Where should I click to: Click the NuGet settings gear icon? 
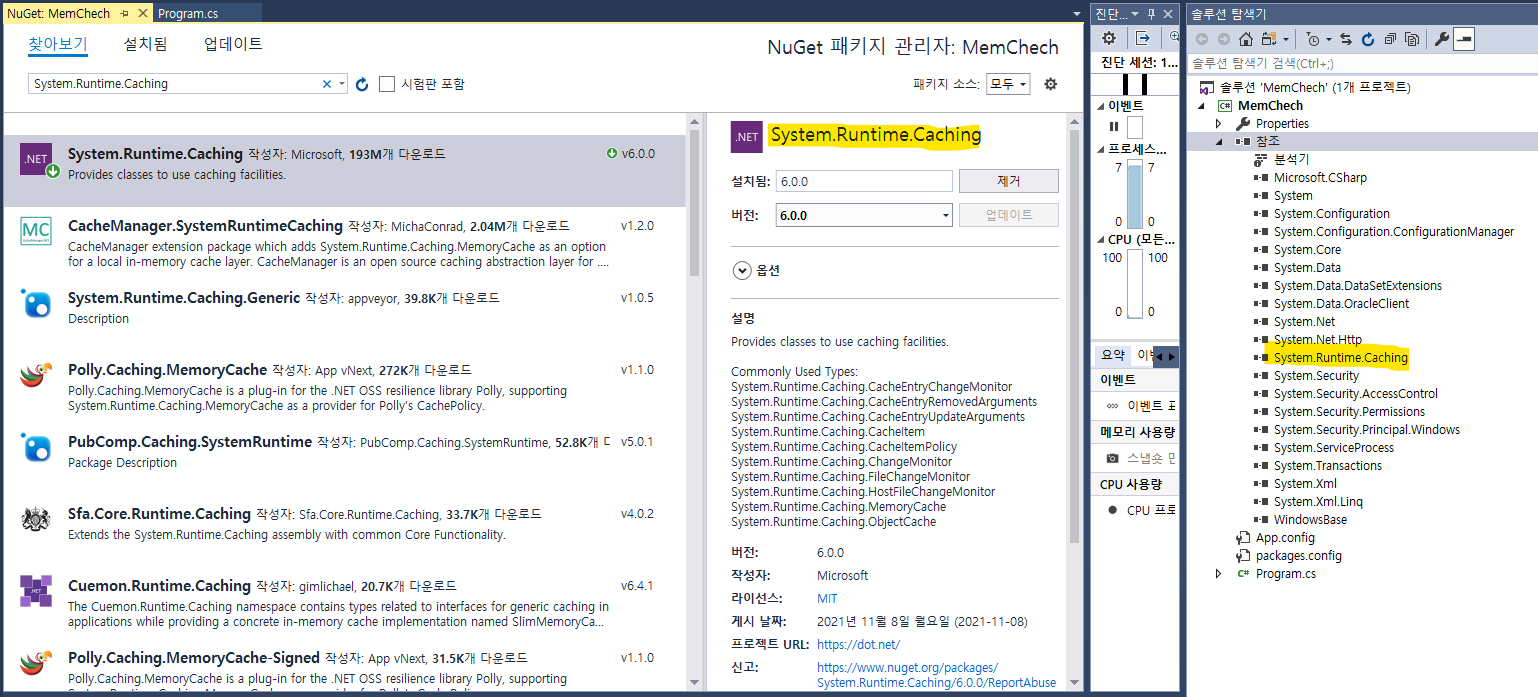[x=1049, y=84]
